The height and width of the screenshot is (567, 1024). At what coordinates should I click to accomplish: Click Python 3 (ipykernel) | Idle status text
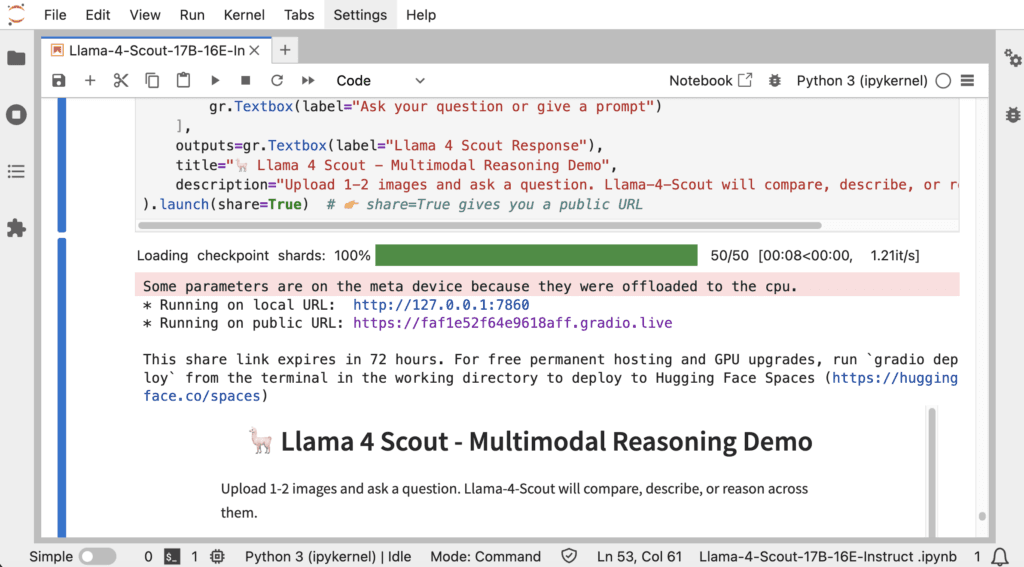[328, 557]
